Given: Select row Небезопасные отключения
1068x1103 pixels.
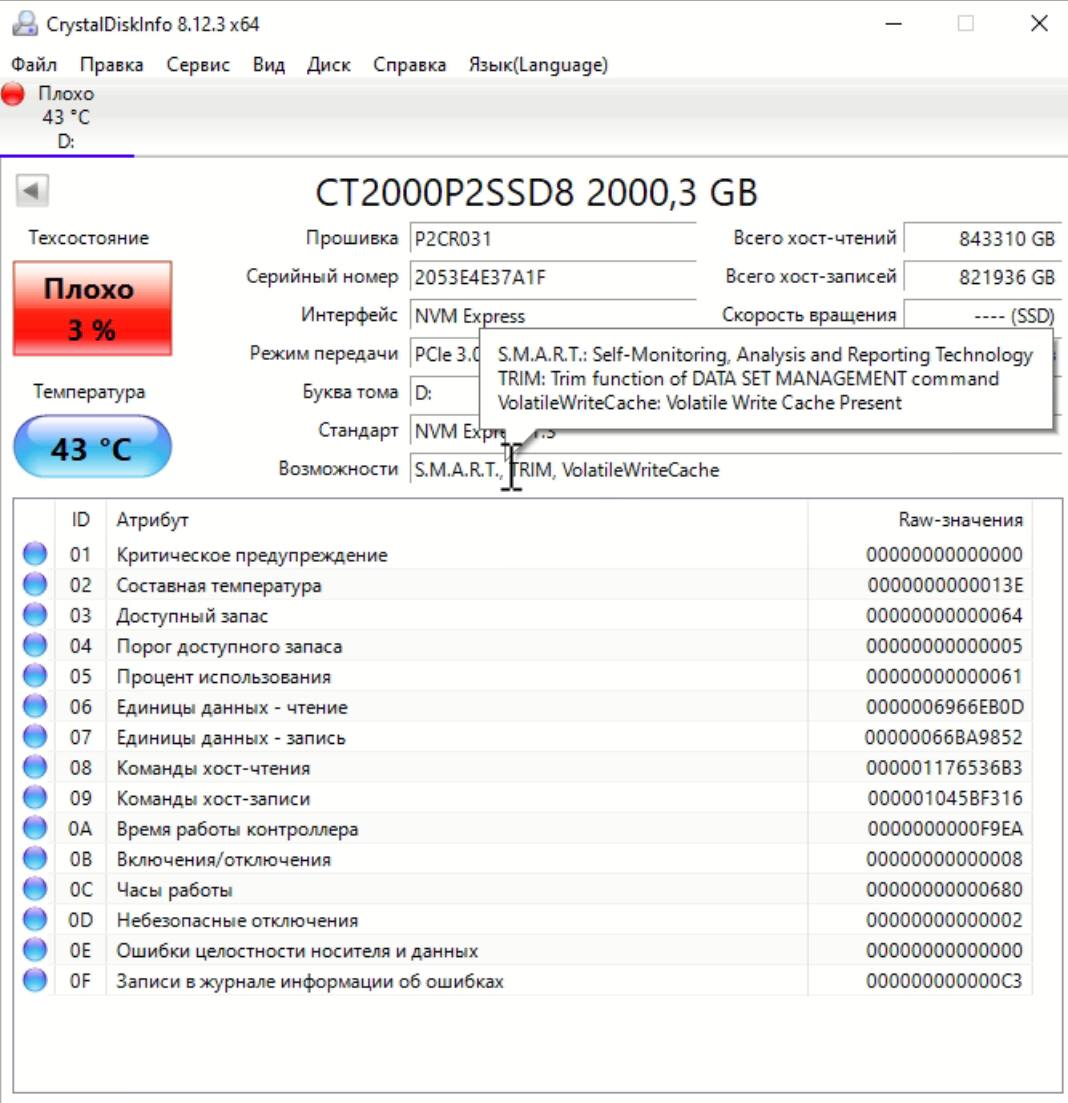Looking at the screenshot, I should click(x=523, y=919).
